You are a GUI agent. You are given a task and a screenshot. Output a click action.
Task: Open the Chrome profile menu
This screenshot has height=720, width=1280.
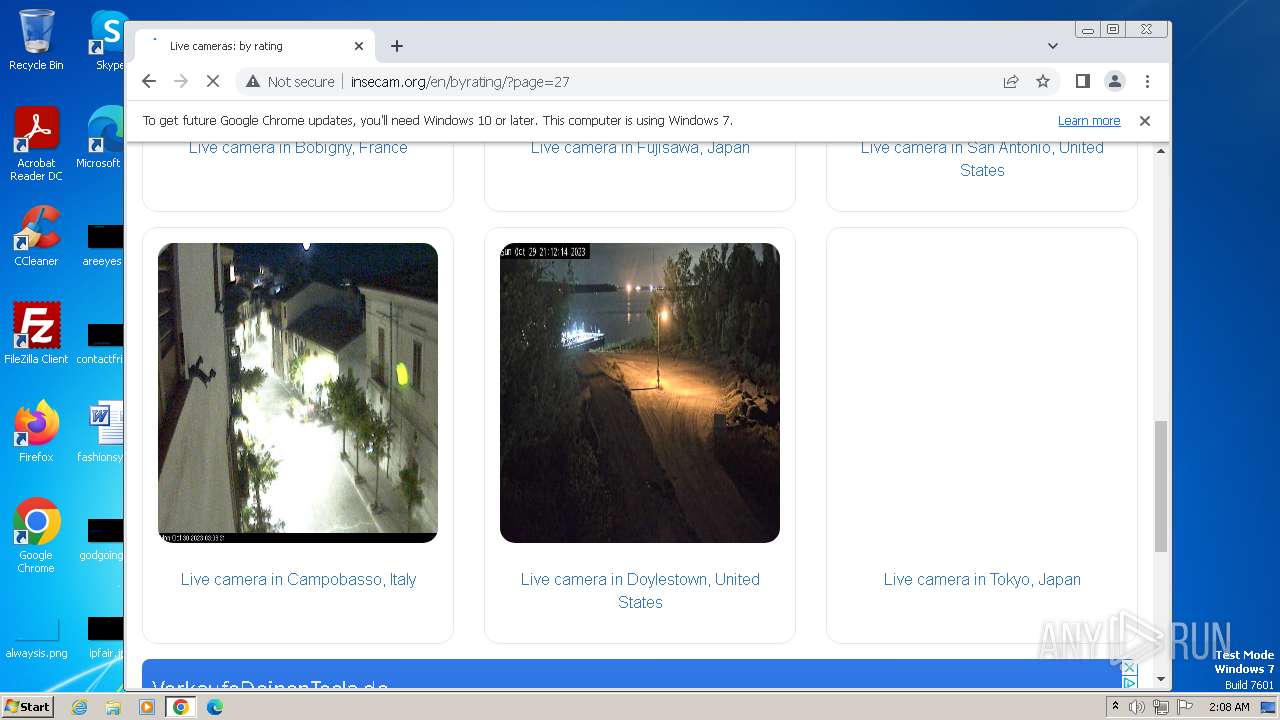pos(1115,81)
